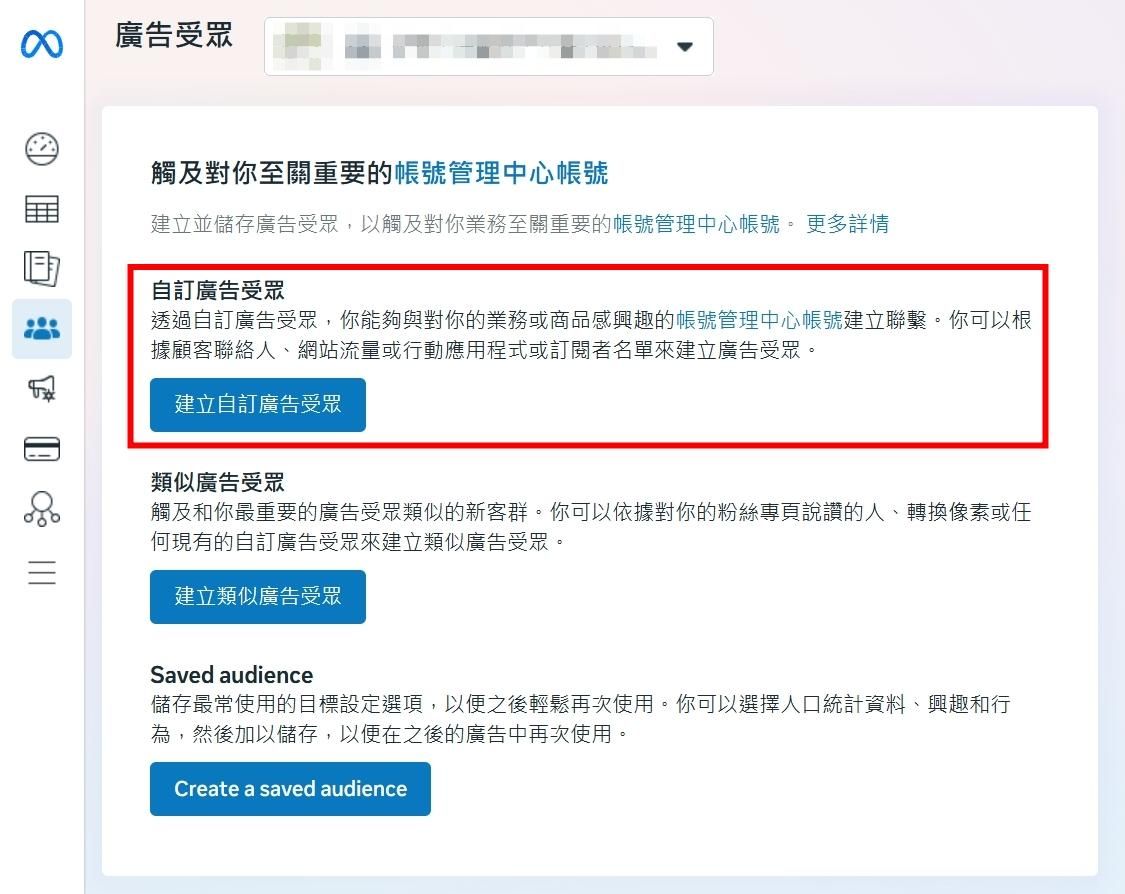Viewport: 1125px width, 894px height.
Task: Open the all tools hamburger menu
Action: point(42,572)
